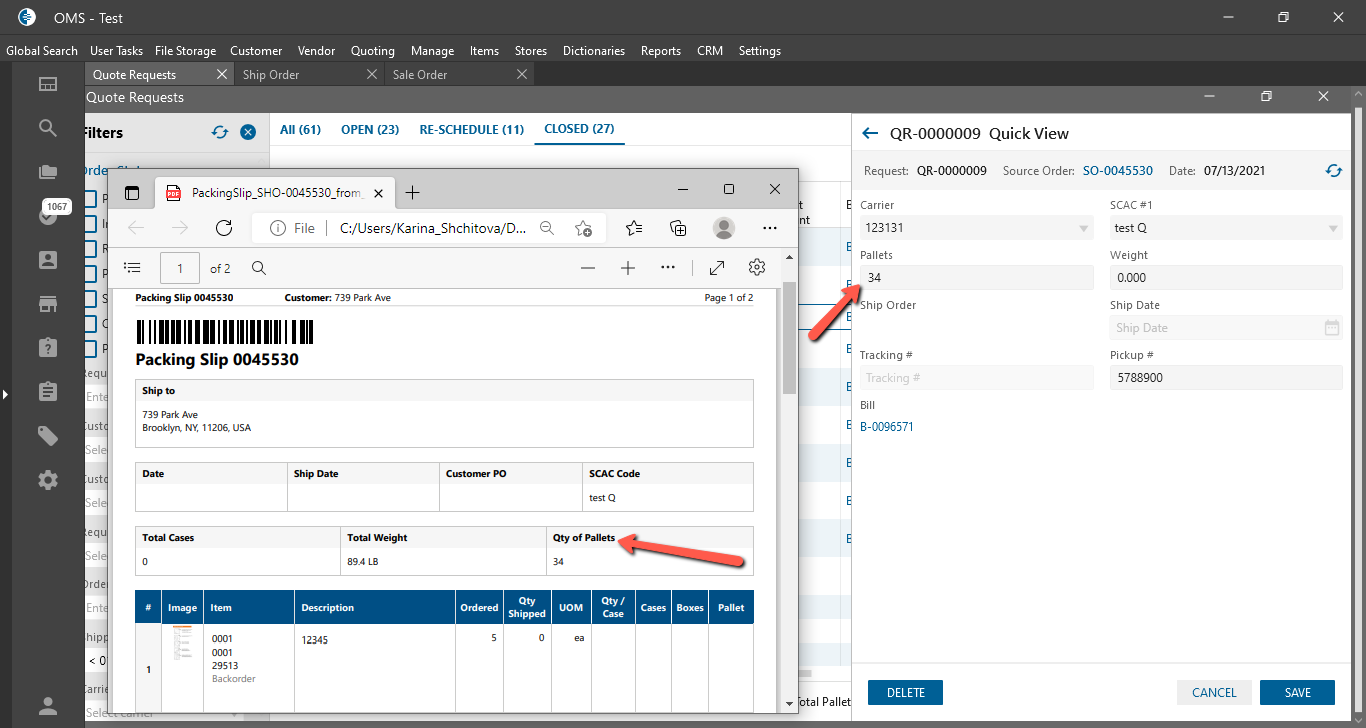1366x728 pixels.
Task: Click the Pallets input field
Action: click(x=976, y=278)
